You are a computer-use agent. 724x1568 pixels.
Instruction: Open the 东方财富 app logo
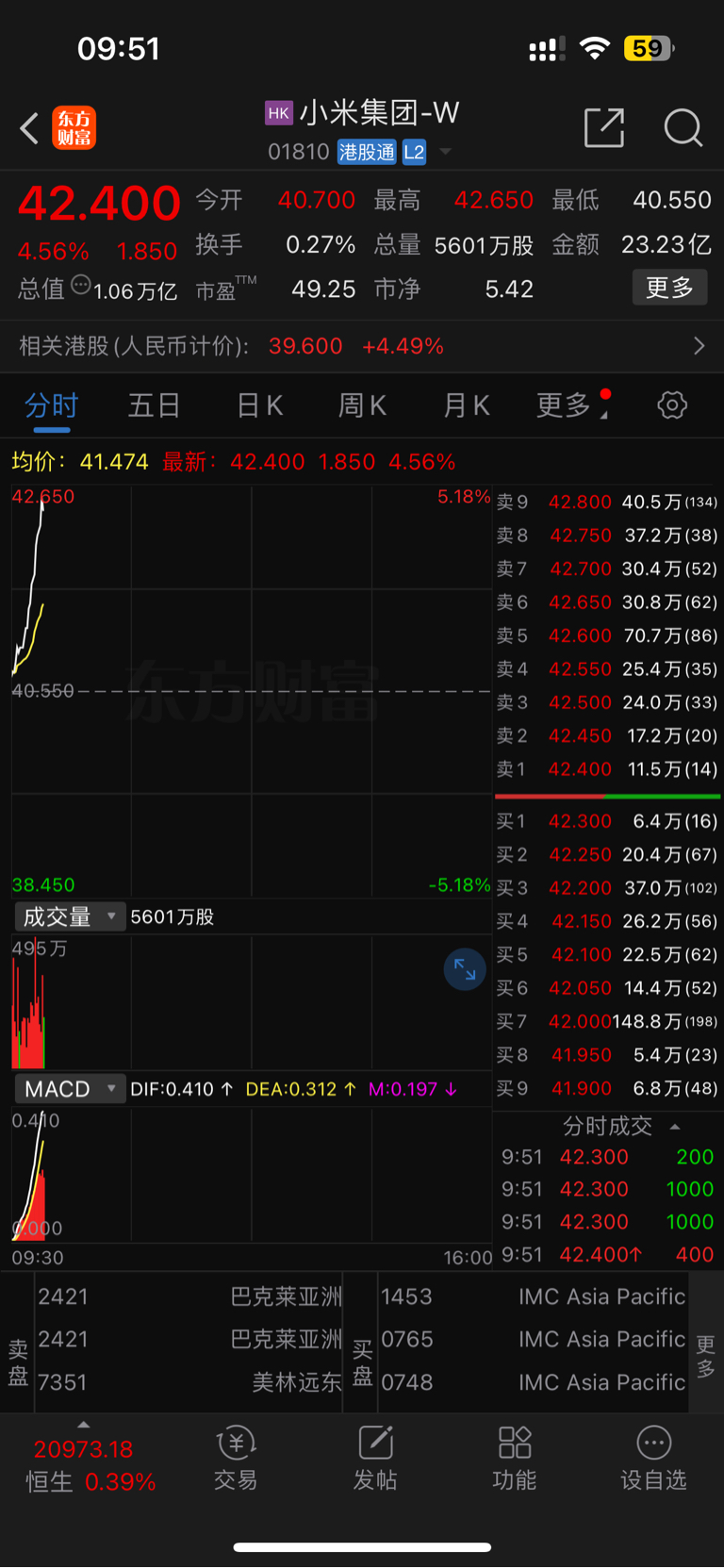[74, 128]
